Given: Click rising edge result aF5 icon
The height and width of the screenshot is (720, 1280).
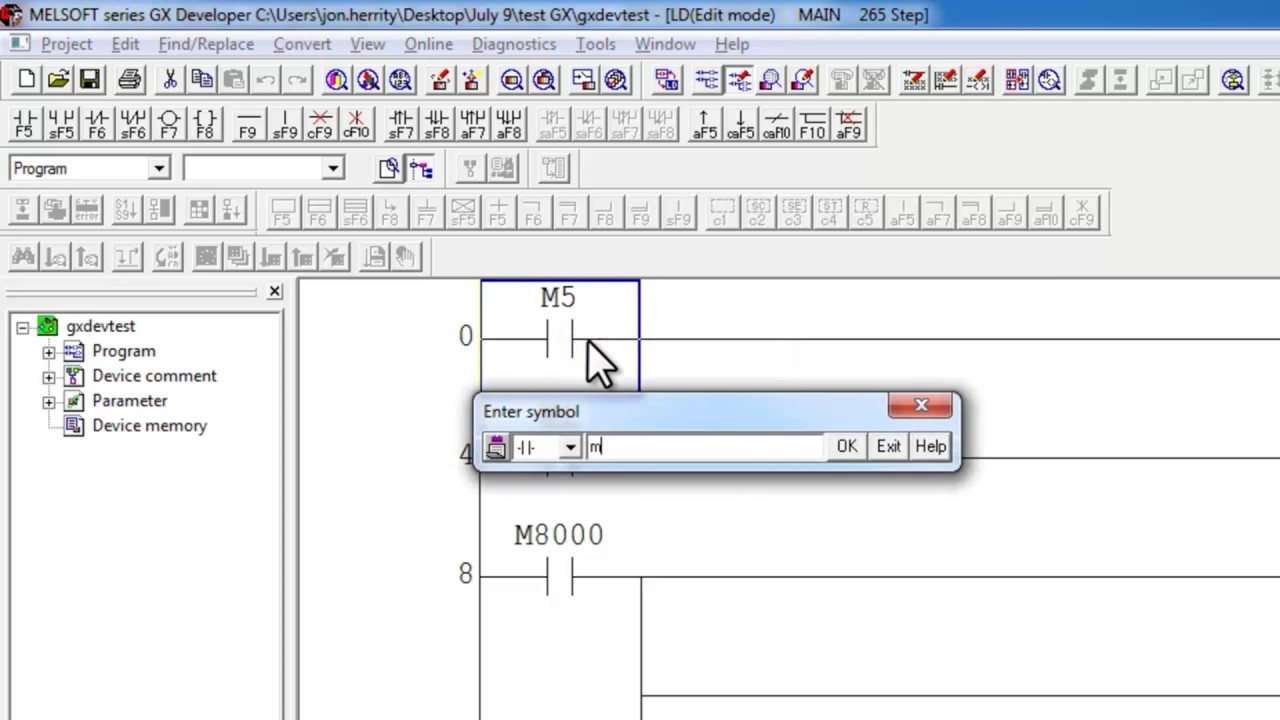Looking at the screenshot, I should click(705, 124).
